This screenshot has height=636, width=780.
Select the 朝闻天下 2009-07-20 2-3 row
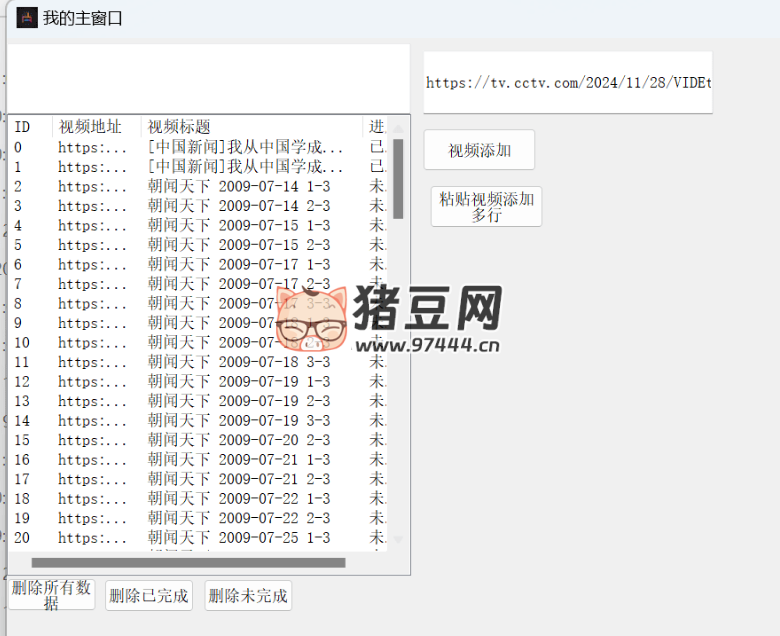pyautogui.click(x=200, y=440)
